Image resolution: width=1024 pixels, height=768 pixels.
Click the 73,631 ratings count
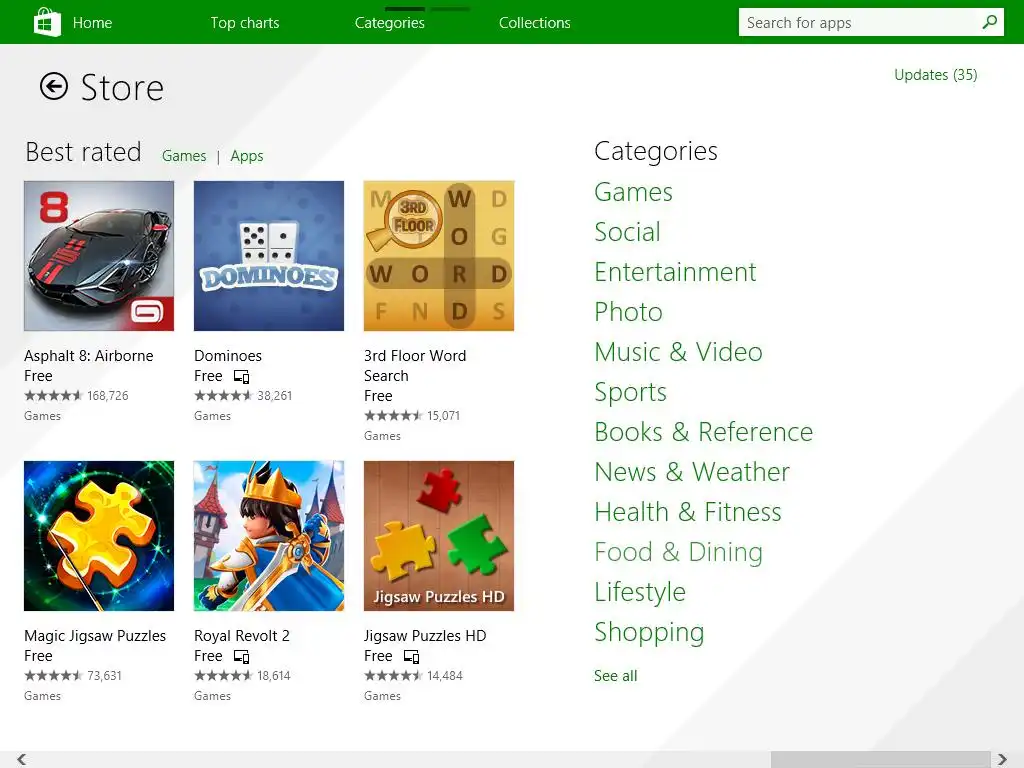(105, 676)
